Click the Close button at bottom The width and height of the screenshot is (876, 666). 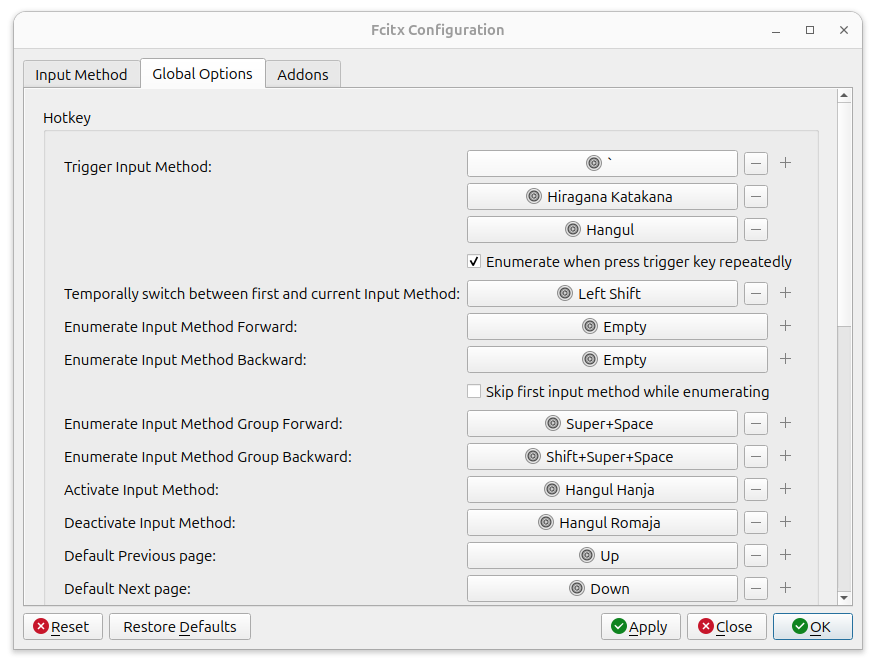pyautogui.click(x=726, y=626)
